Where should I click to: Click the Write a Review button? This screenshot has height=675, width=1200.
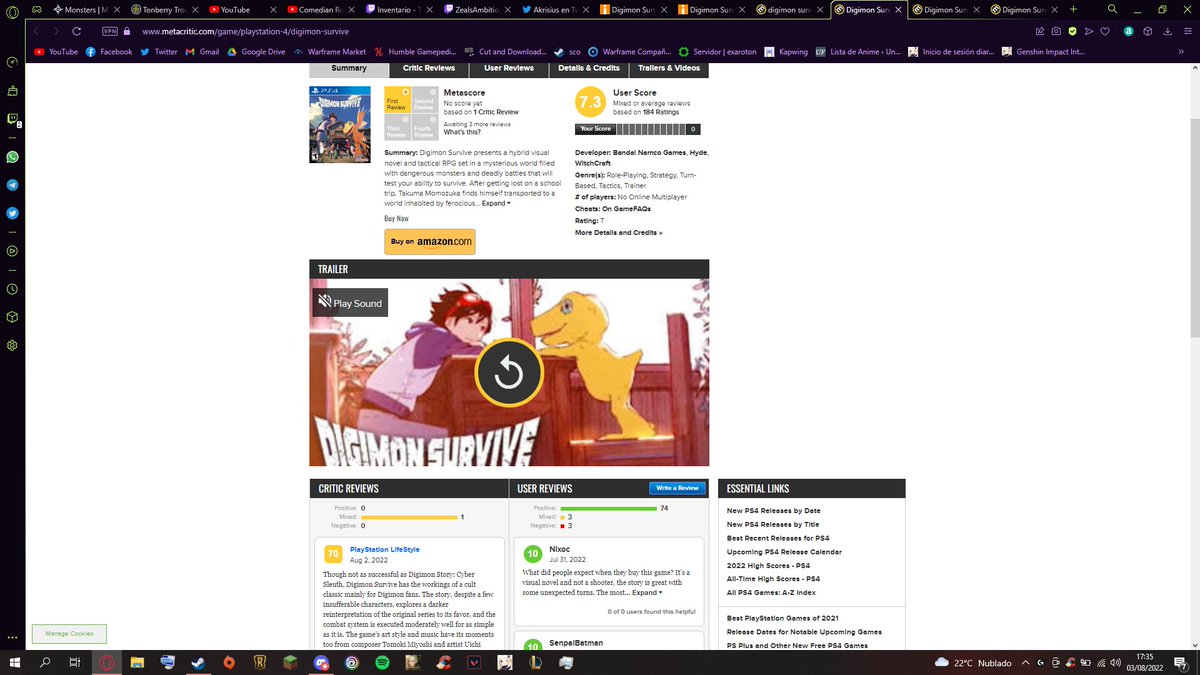[677, 488]
